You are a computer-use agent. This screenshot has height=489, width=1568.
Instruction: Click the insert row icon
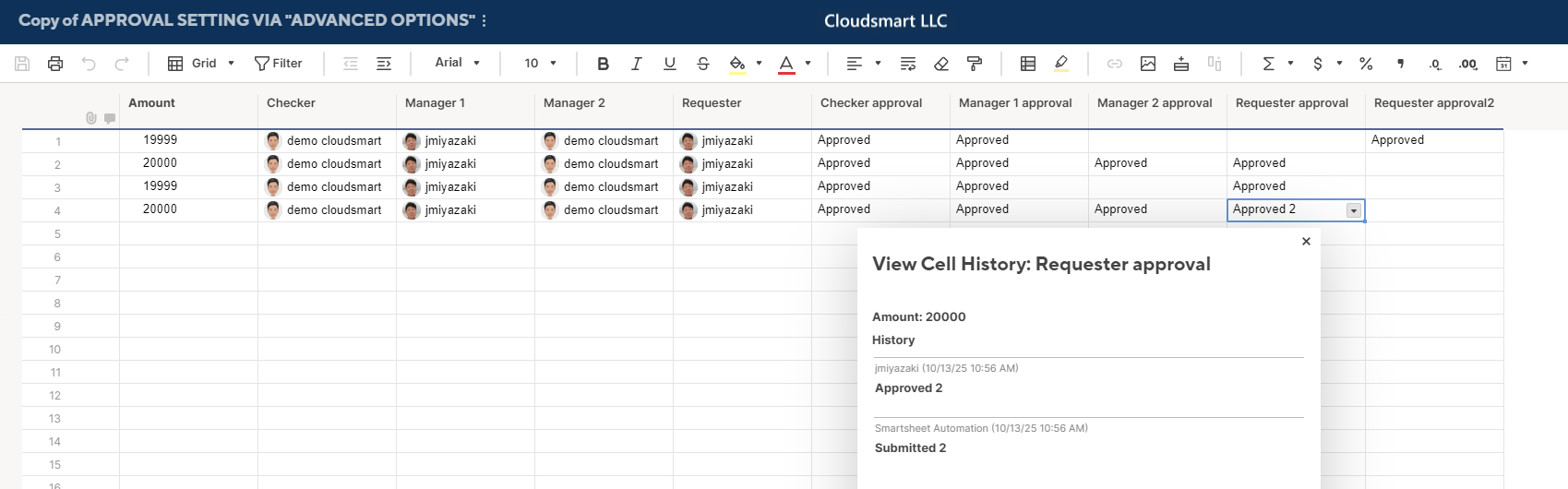coord(1181,64)
